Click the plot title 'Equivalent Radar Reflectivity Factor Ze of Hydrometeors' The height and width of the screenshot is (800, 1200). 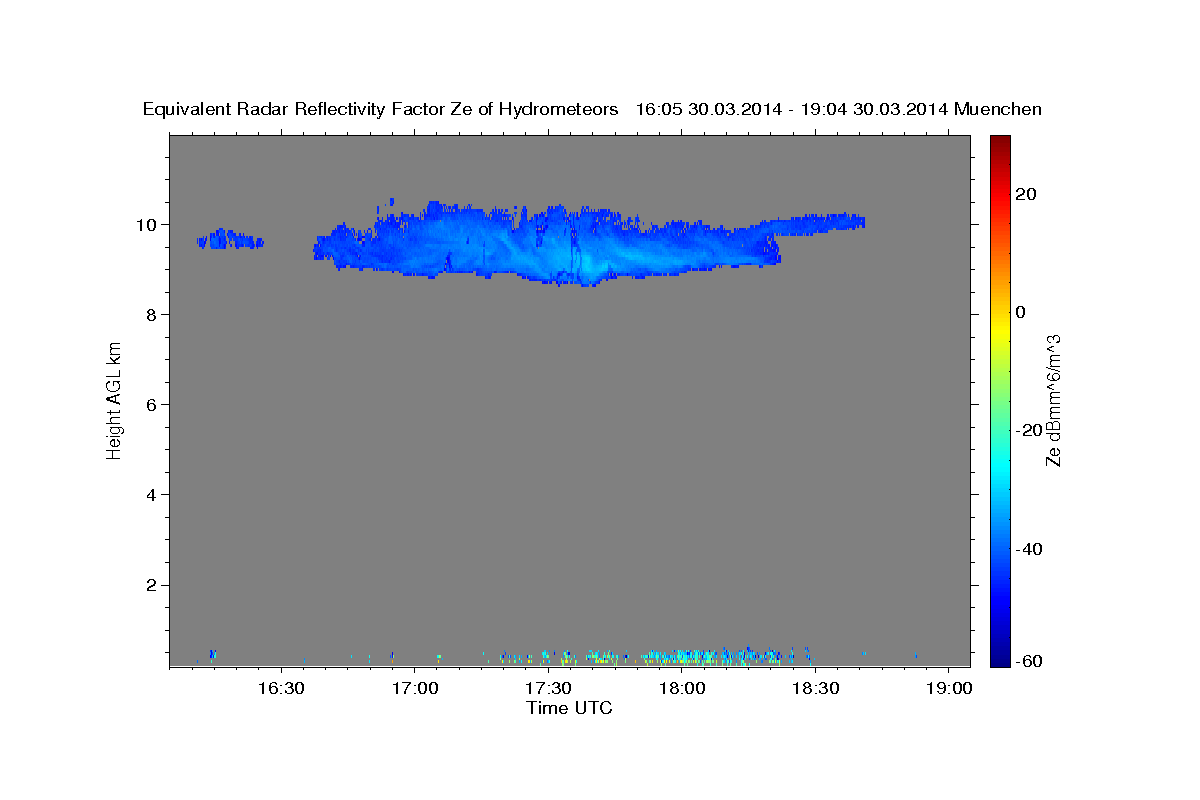pos(381,110)
